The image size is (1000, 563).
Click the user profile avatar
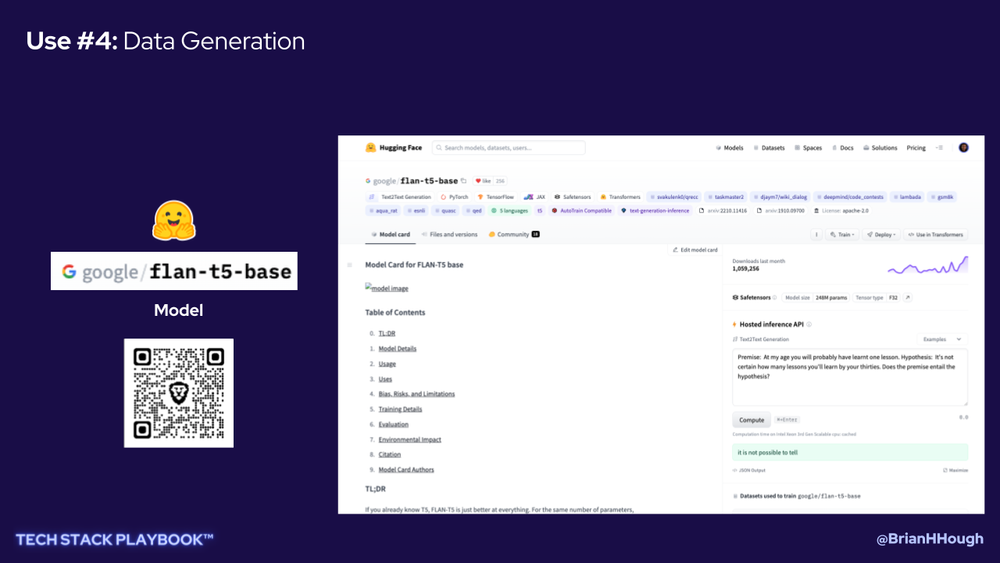(x=964, y=147)
